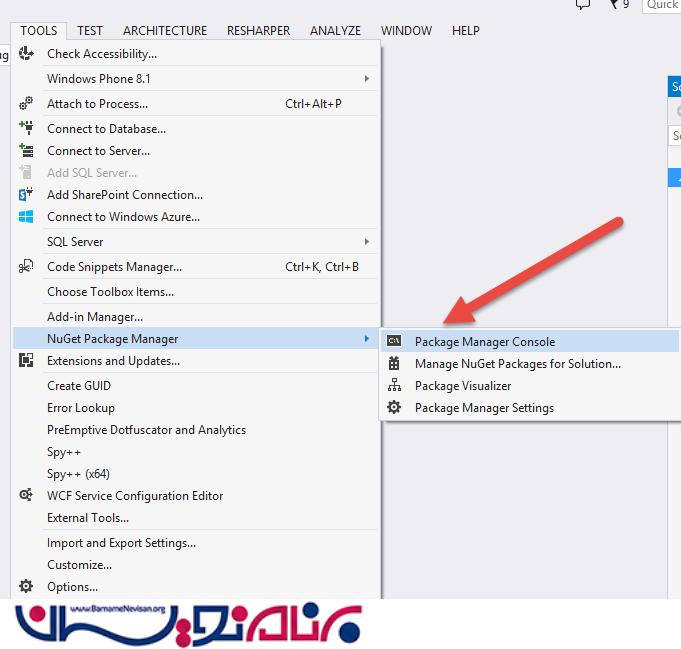Open Add-in Manager... entry
This screenshot has height=649, width=681.
tap(196, 317)
